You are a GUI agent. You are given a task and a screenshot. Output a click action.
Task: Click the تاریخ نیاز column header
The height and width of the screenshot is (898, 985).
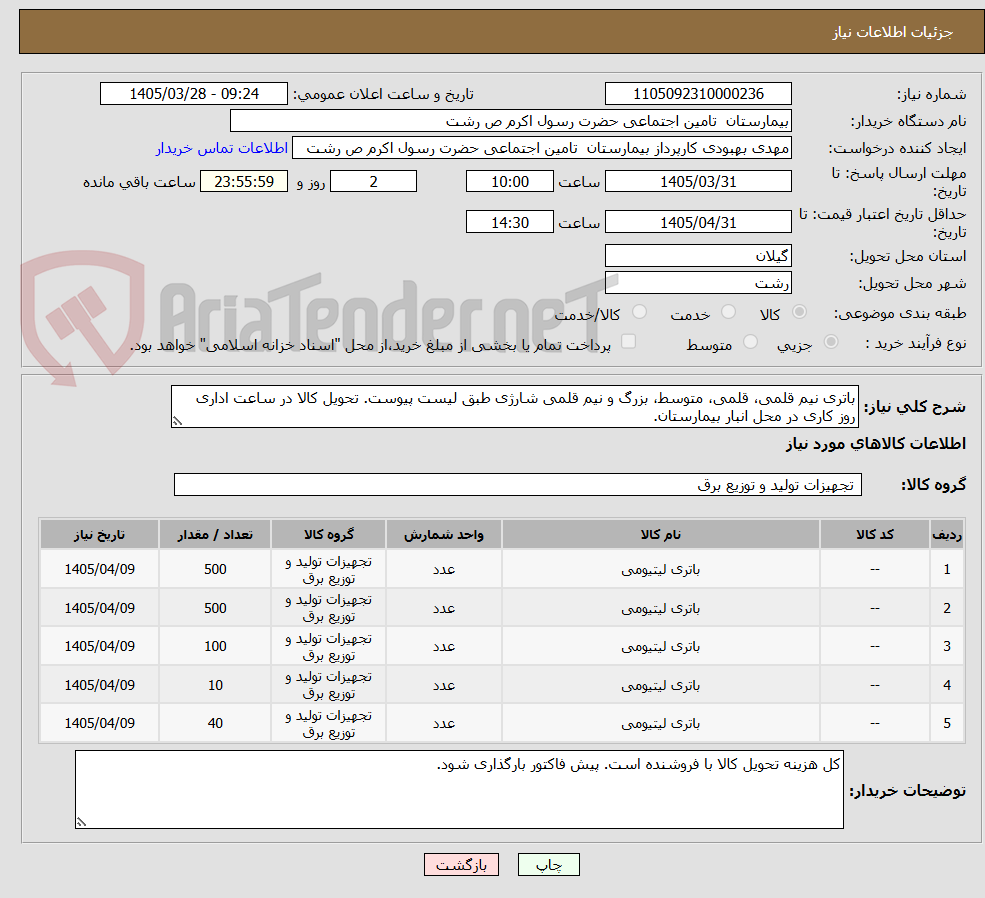click(x=99, y=535)
